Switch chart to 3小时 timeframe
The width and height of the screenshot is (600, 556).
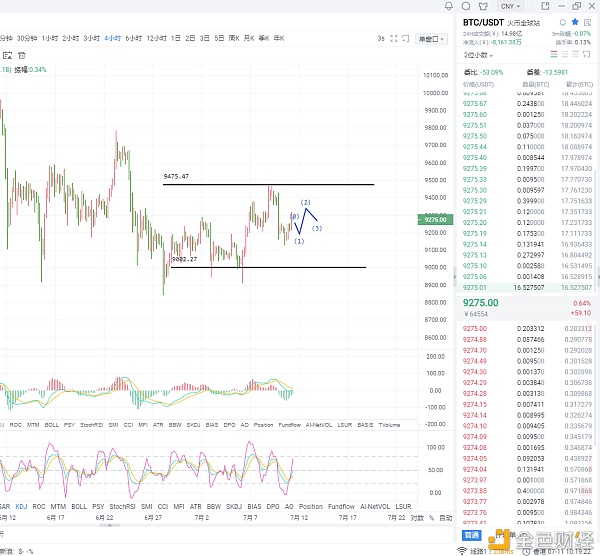[92, 38]
